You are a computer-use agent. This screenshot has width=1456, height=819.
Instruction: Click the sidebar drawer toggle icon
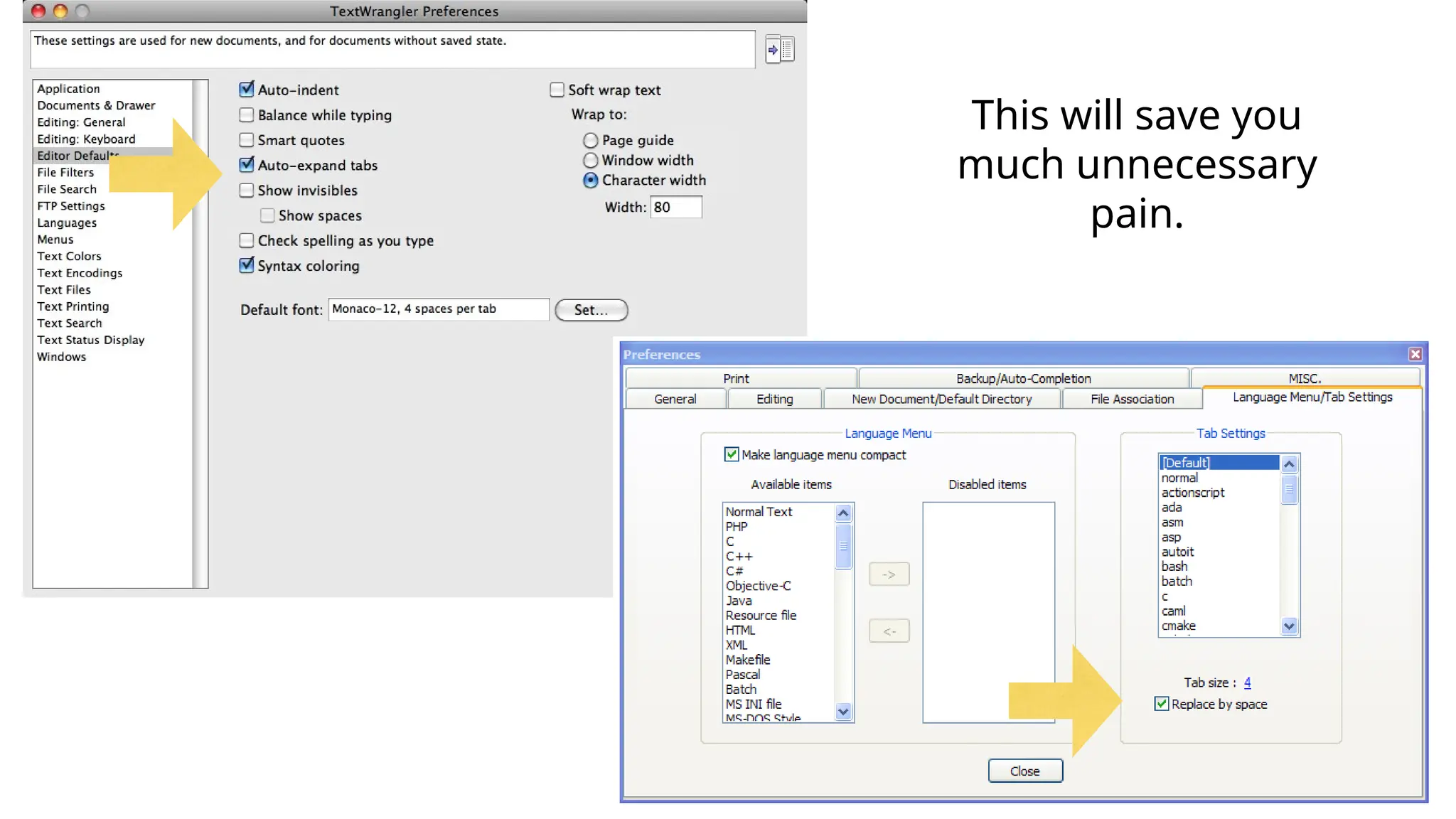780,49
